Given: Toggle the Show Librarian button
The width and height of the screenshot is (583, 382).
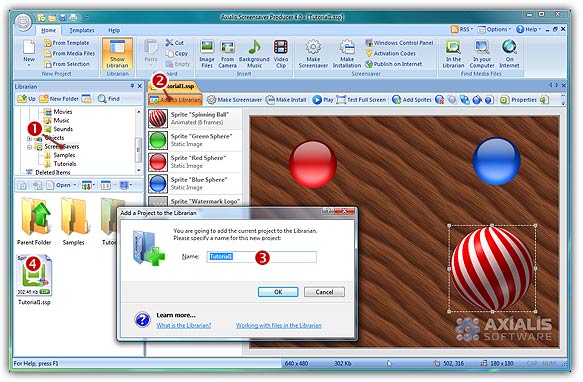Looking at the screenshot, I should coord(117,54).
